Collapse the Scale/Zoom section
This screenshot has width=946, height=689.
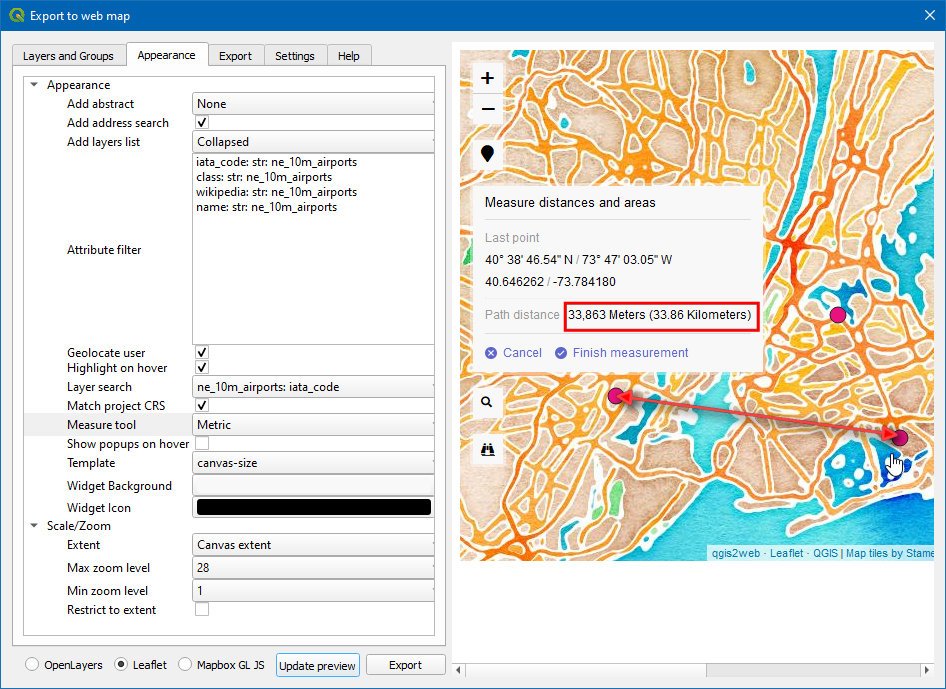(x=34, y=526)
